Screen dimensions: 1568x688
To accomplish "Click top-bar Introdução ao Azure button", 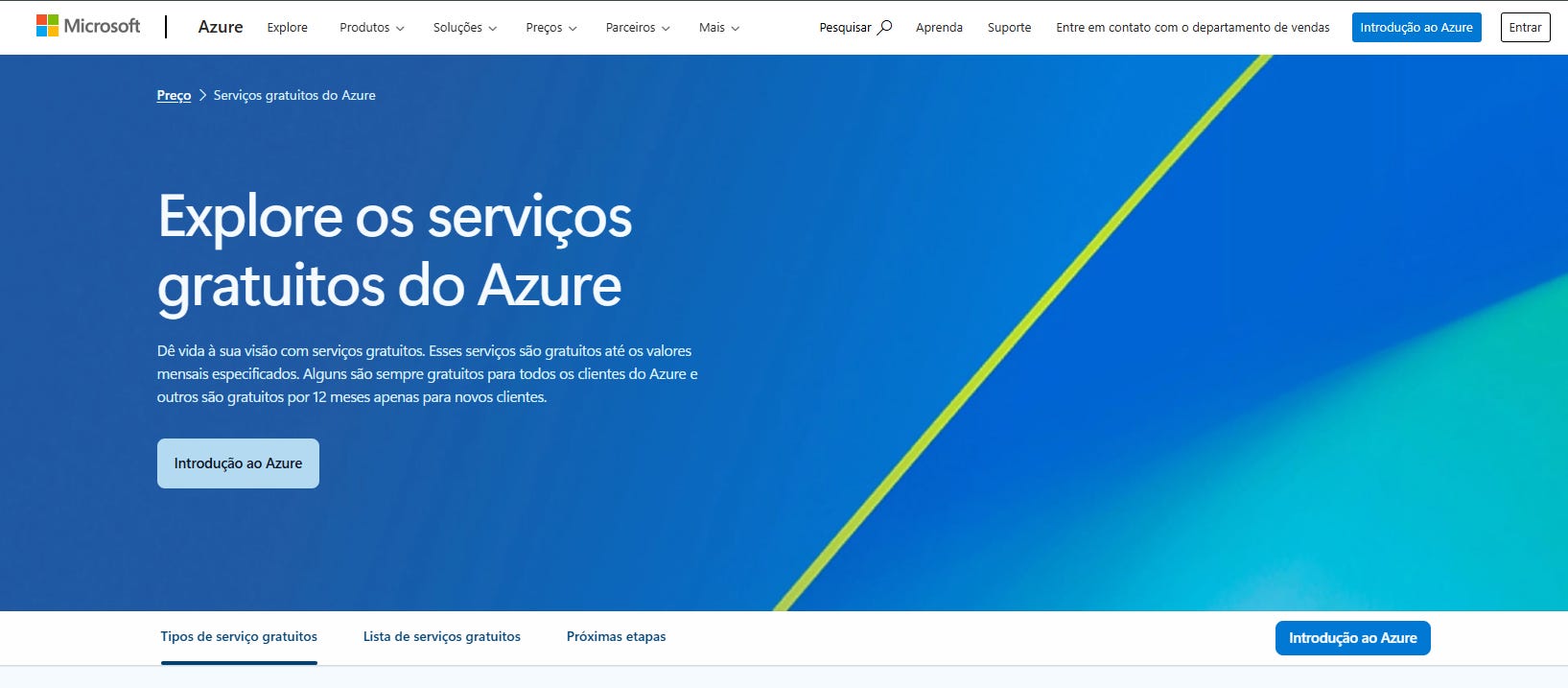I will (1416, 27).
